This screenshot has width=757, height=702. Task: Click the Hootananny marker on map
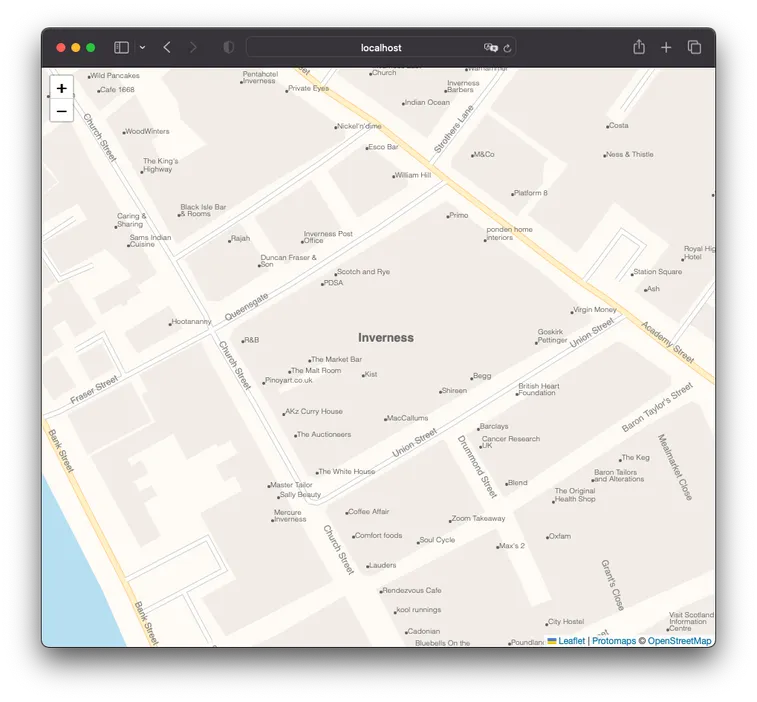(171, 323)
